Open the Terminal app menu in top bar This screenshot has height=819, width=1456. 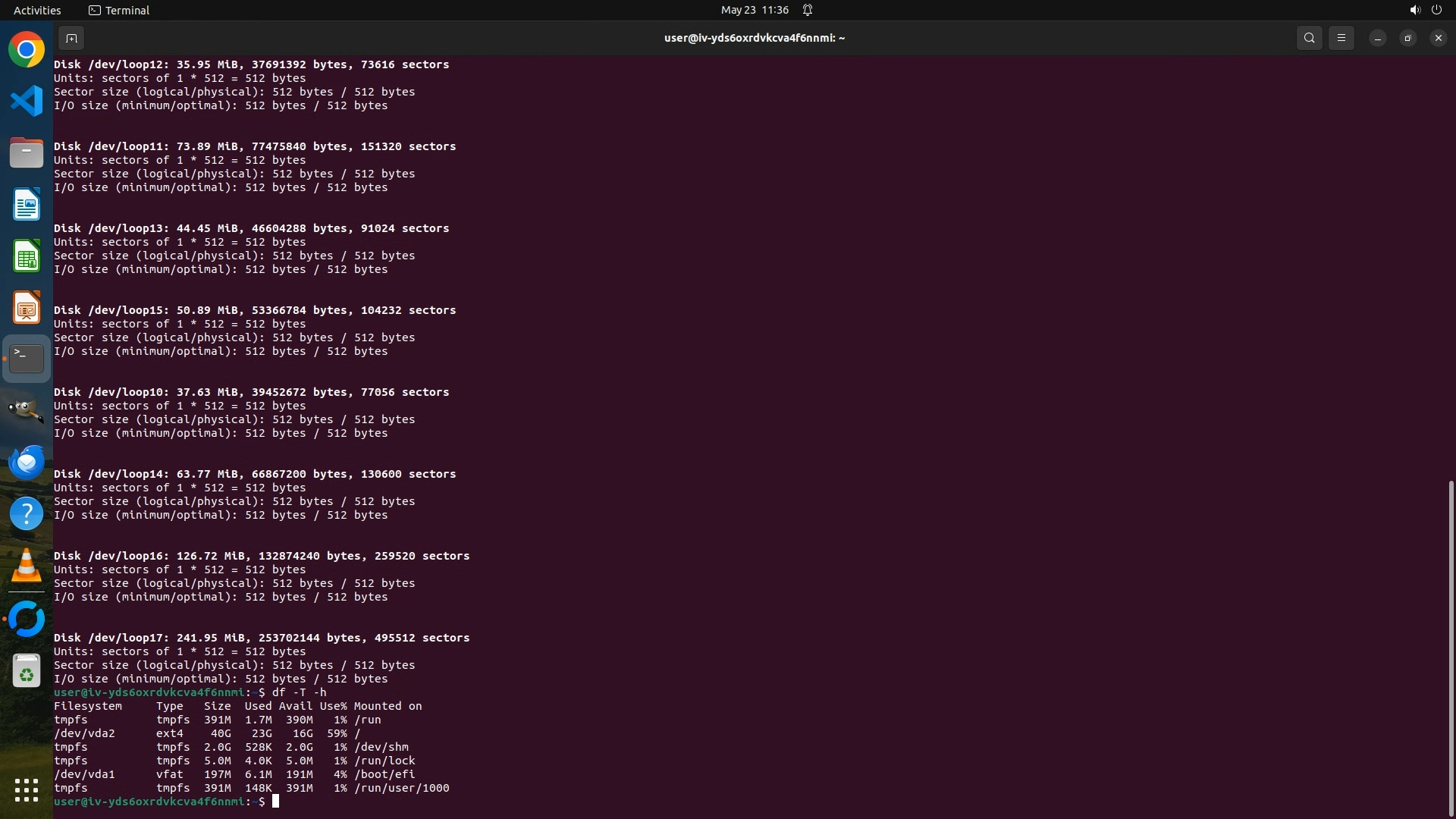[x=119, y=10]
